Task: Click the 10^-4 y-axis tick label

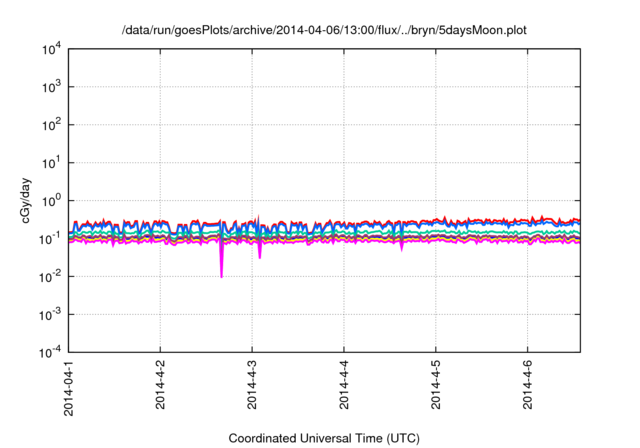Action: pyautogui.click(x=50, y=351)
